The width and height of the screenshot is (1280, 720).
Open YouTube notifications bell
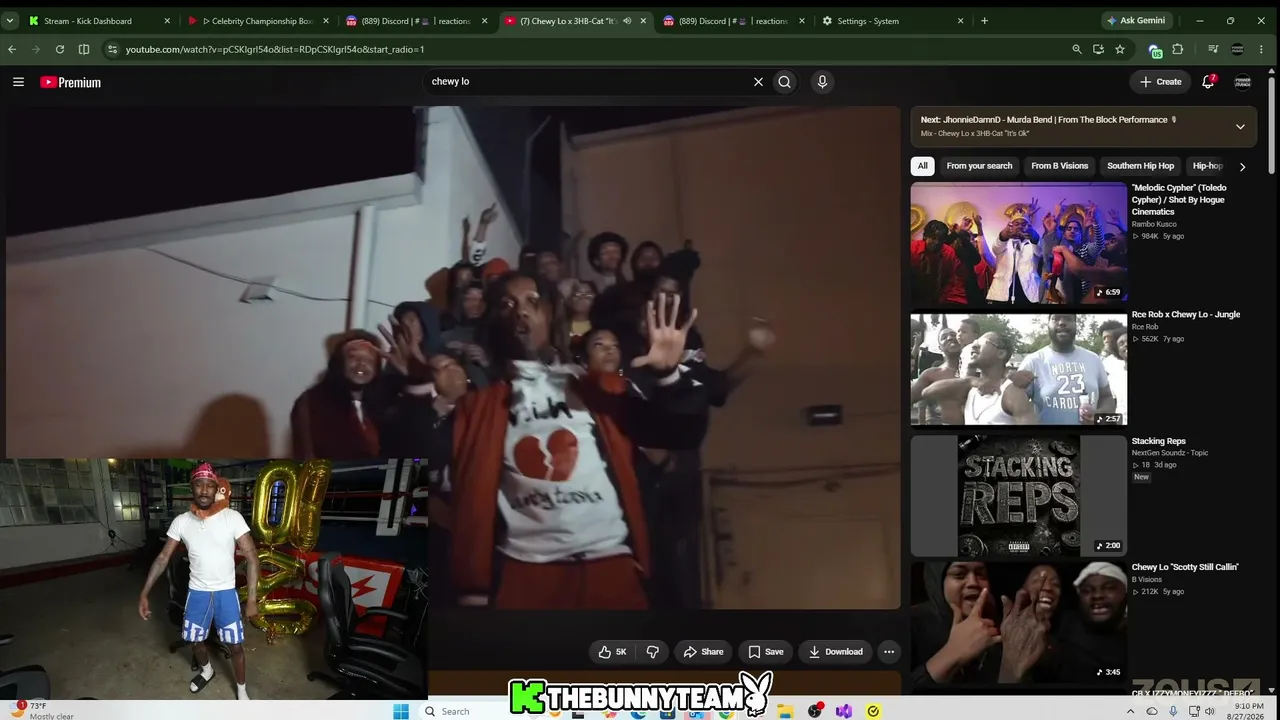click(x=1208, y=82)
